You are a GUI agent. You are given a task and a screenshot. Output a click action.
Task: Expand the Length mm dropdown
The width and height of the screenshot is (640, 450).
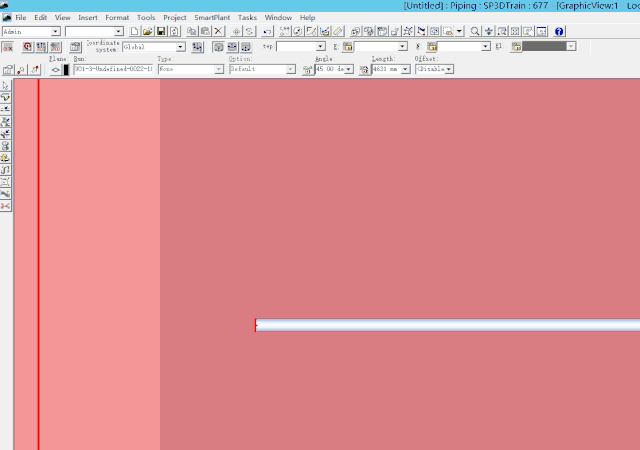[405, 69]
